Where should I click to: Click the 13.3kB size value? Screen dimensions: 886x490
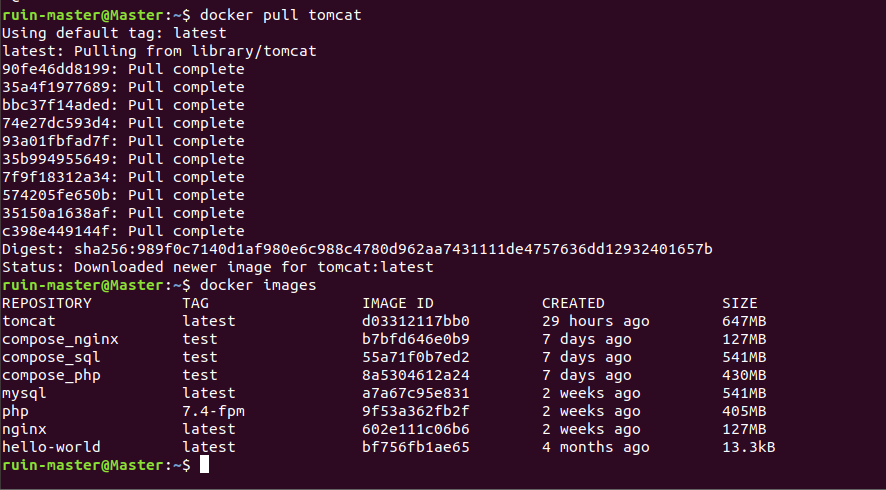749,447
